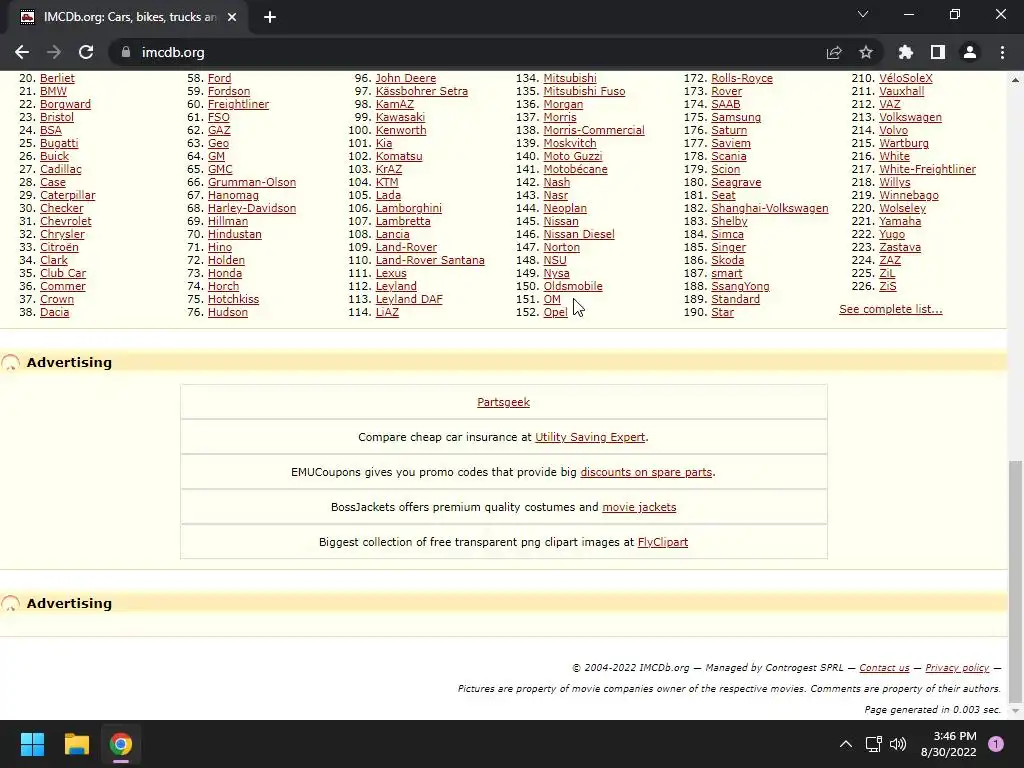The image size is (1024, 768).
Task: Open the SsangYong make link
Action: [x=741, y=286]
